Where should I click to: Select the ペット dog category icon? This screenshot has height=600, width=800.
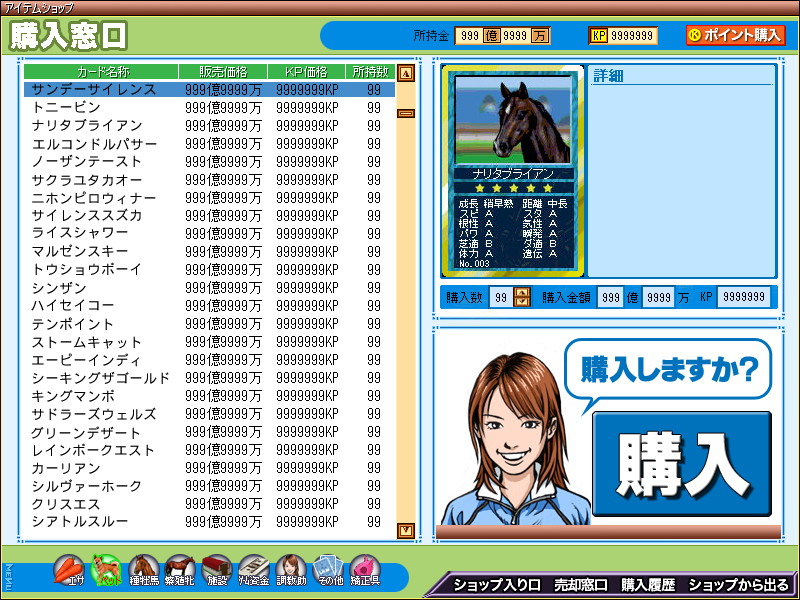[105, 571]
